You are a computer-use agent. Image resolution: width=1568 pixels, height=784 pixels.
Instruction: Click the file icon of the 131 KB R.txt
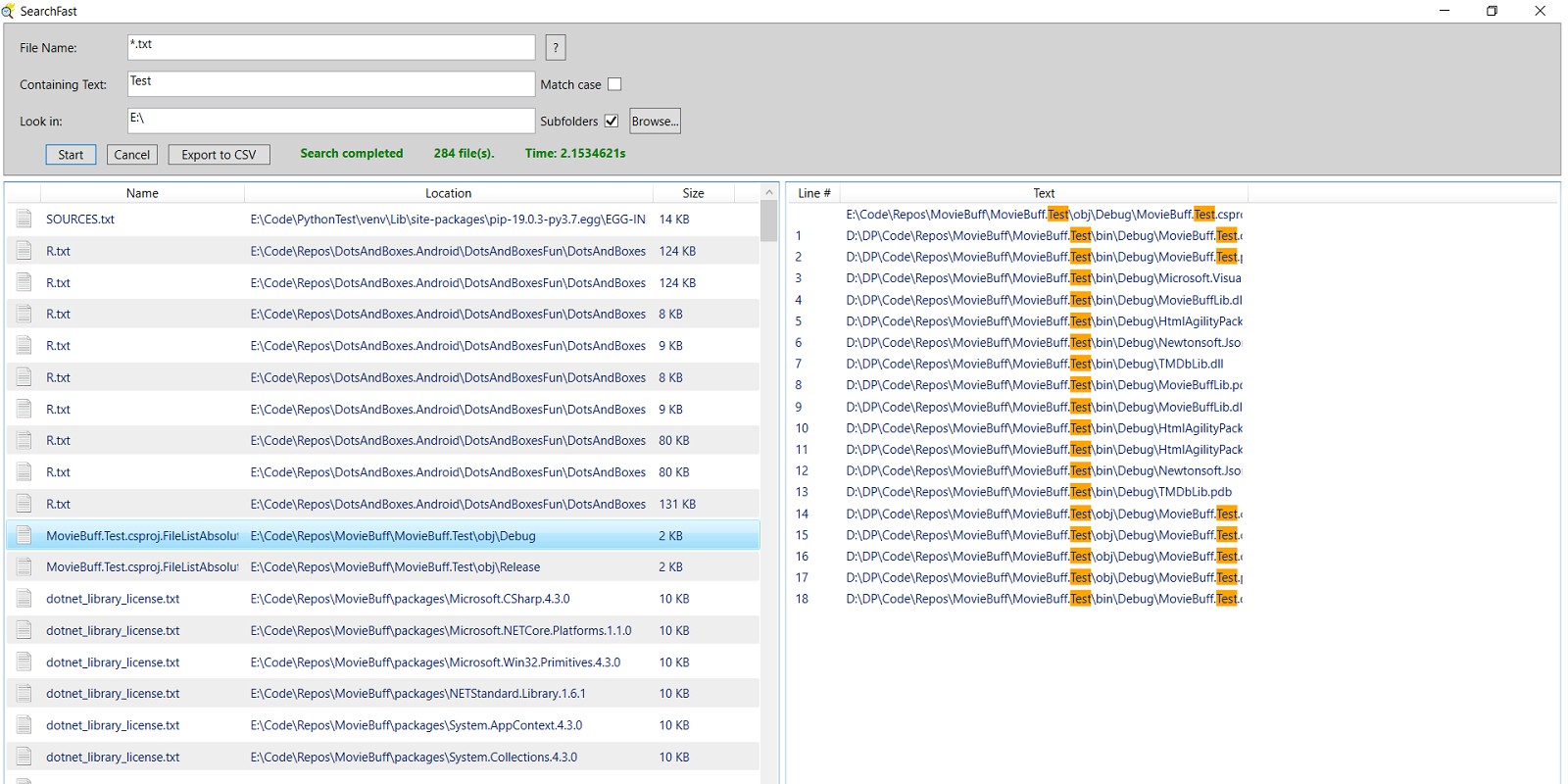(24, 504)
